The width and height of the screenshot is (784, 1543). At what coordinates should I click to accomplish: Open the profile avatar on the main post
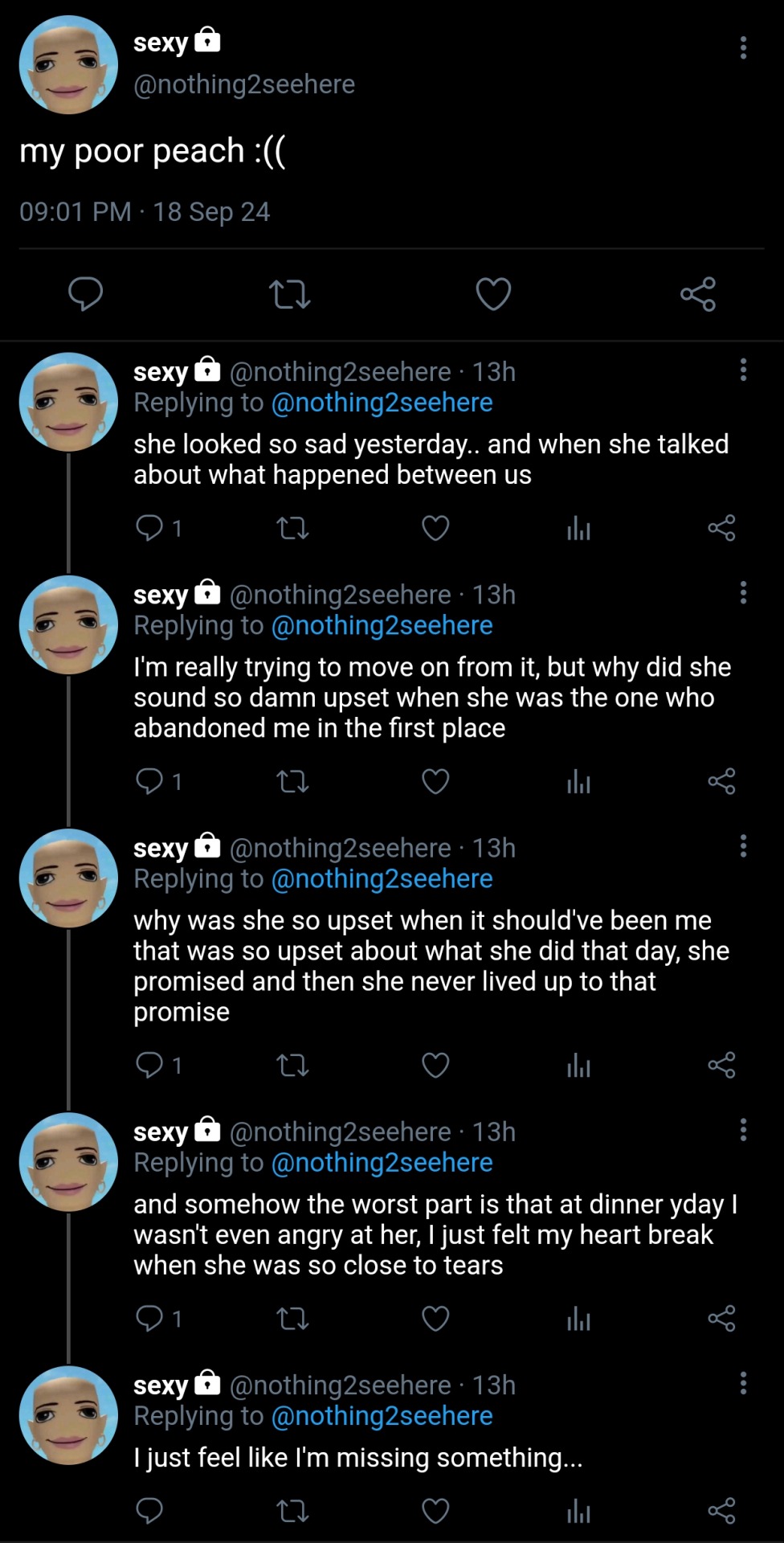point(68,64)
